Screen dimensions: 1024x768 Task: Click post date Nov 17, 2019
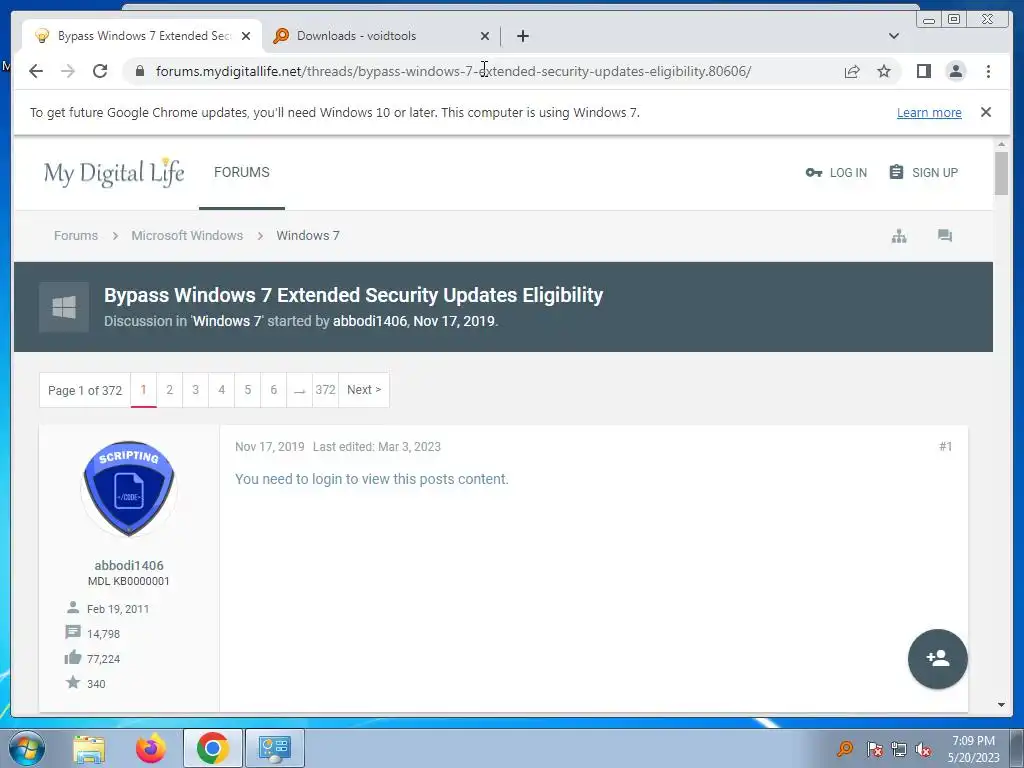(x=270, y=447)
